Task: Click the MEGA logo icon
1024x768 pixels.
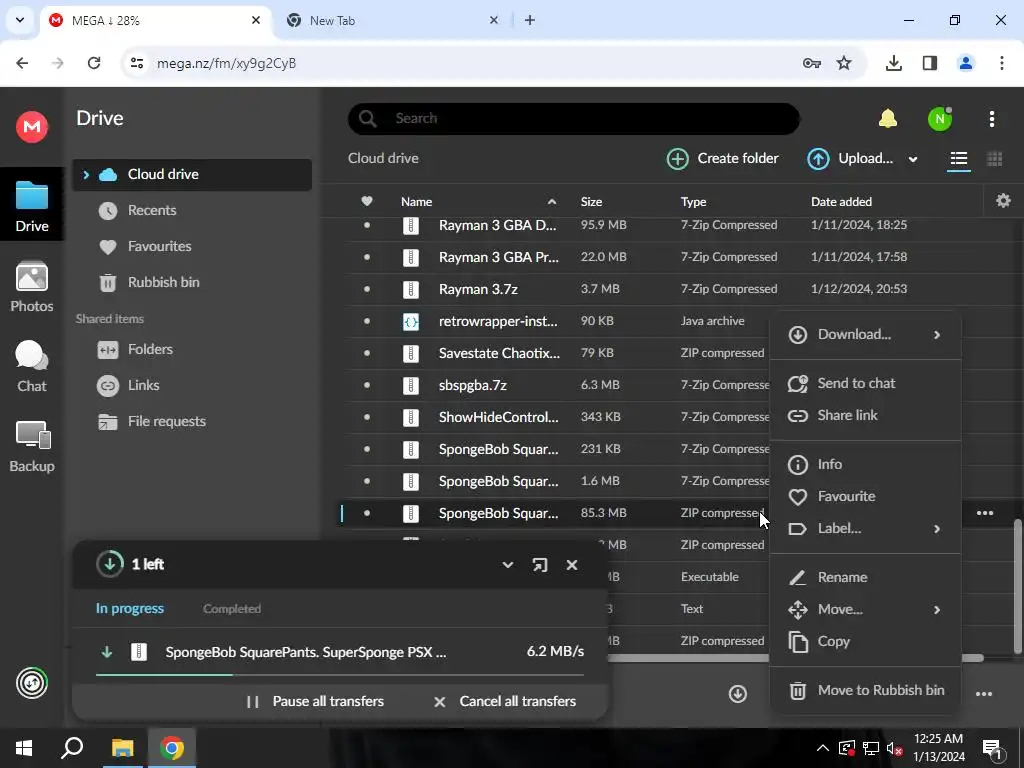Action: [32, 126]
